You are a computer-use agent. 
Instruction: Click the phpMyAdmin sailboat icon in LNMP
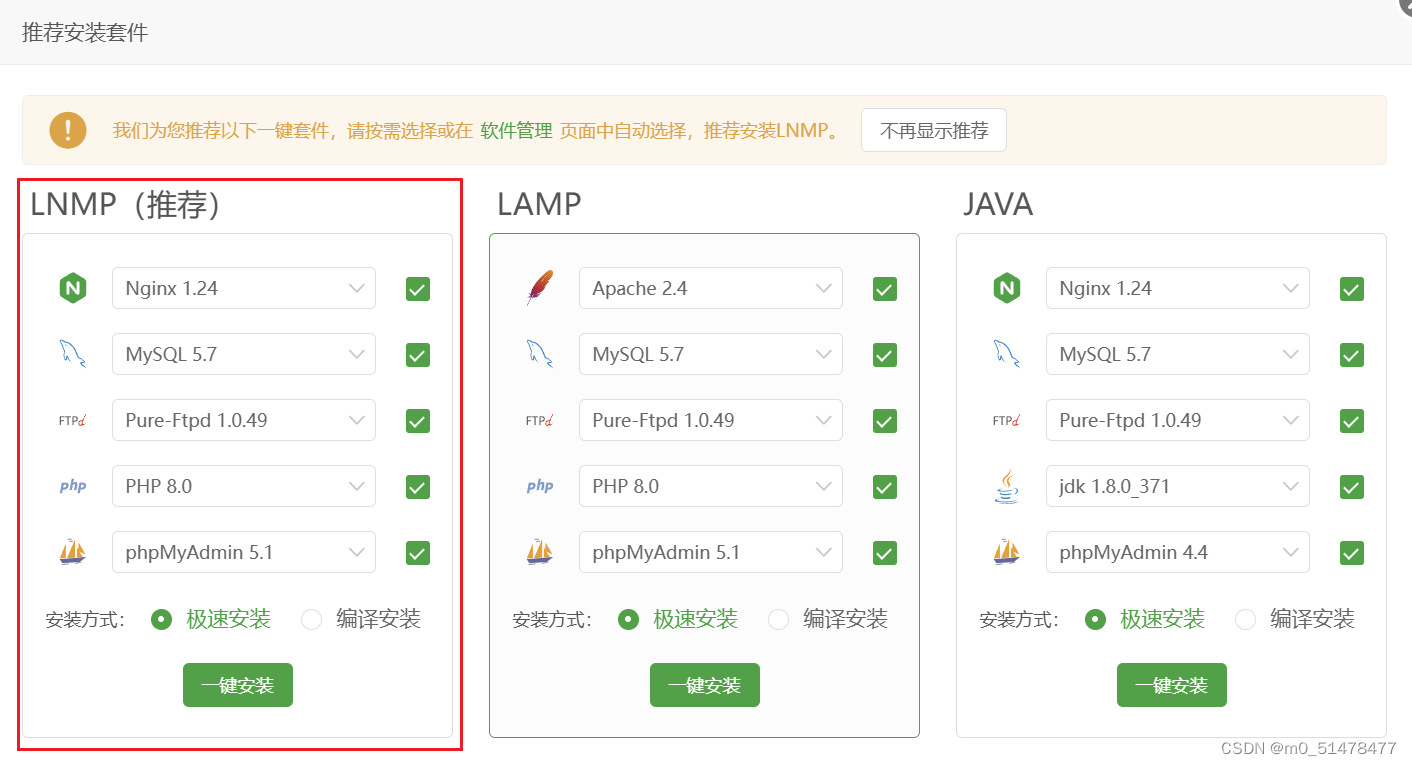pos(72,552)
